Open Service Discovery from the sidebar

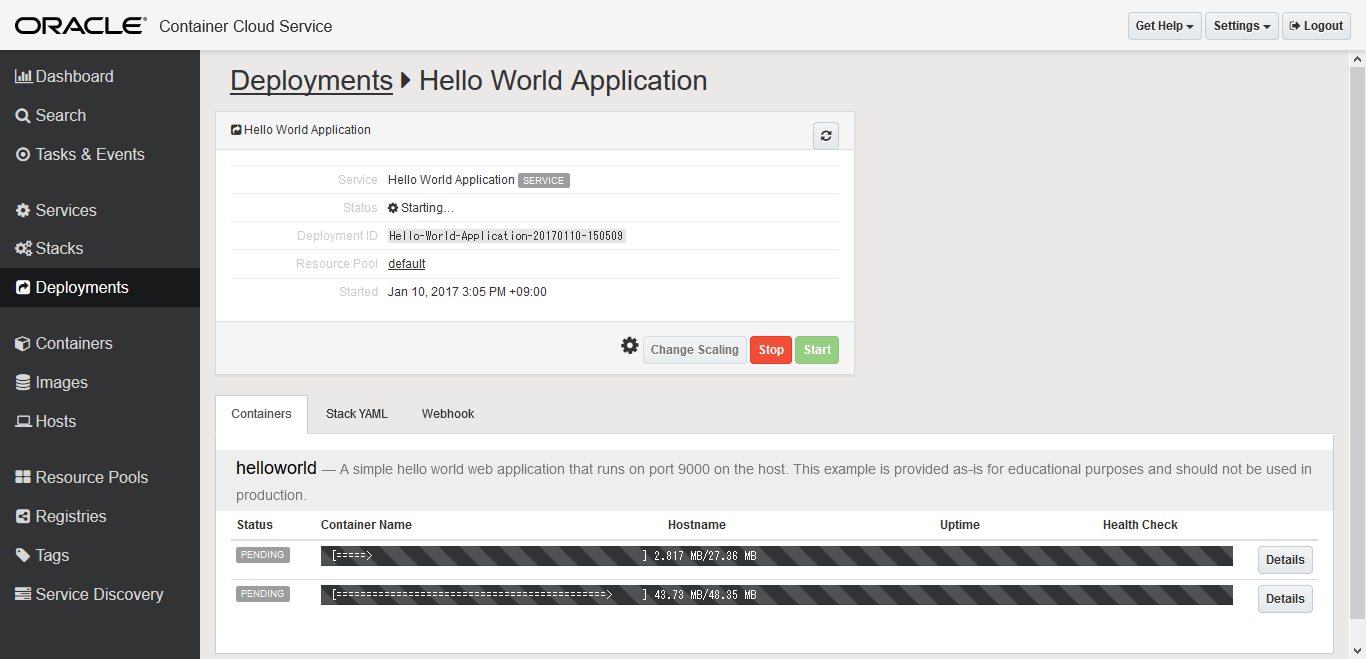pos(100,594)
